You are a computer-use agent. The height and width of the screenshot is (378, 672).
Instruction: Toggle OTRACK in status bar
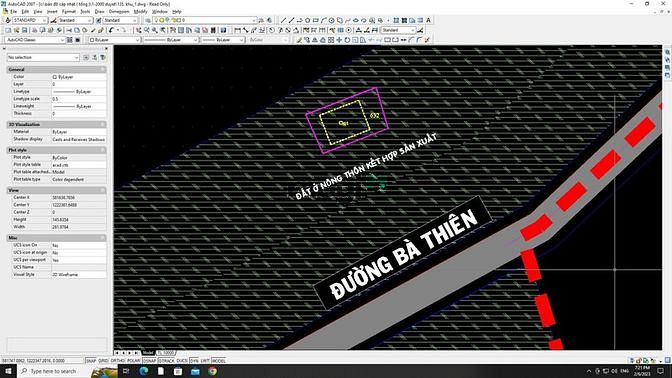pos(166,361)
